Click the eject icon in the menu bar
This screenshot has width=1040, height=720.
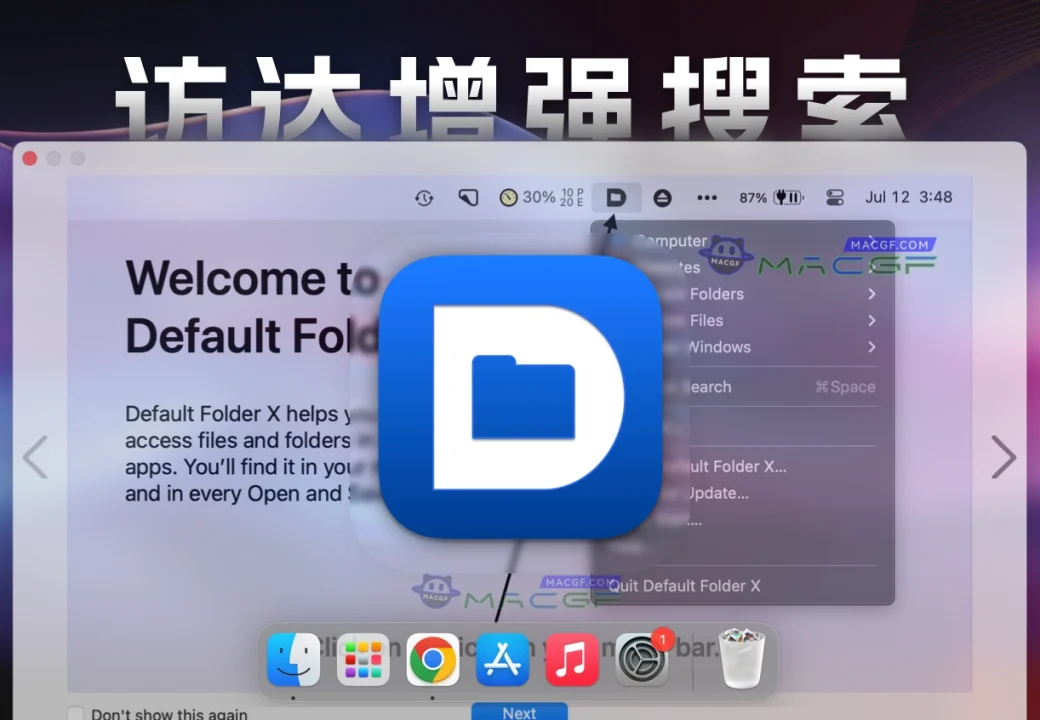[x=663, y=198]
